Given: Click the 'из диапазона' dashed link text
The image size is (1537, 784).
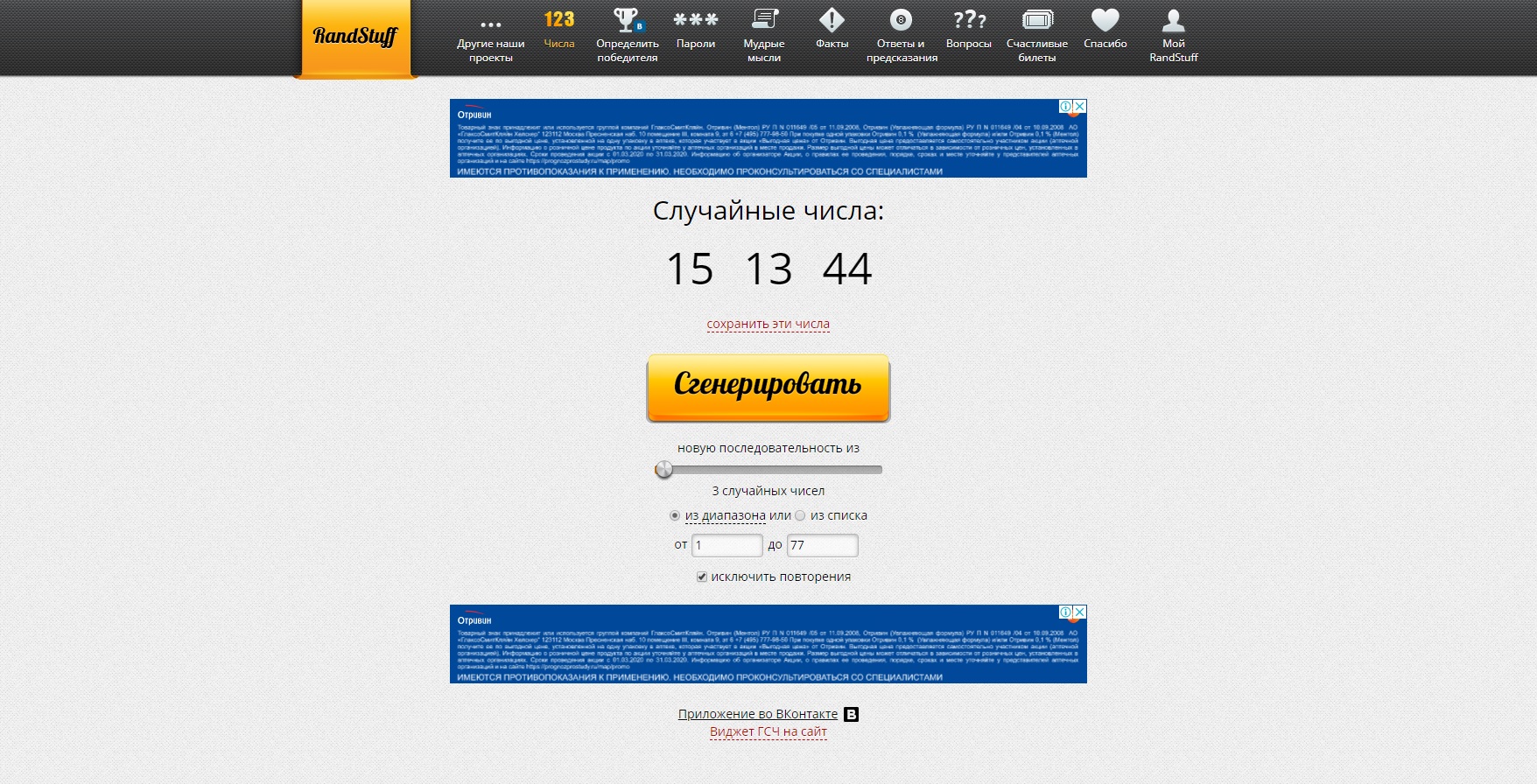Looking at the screenshot, I should [x=726, y=515].
